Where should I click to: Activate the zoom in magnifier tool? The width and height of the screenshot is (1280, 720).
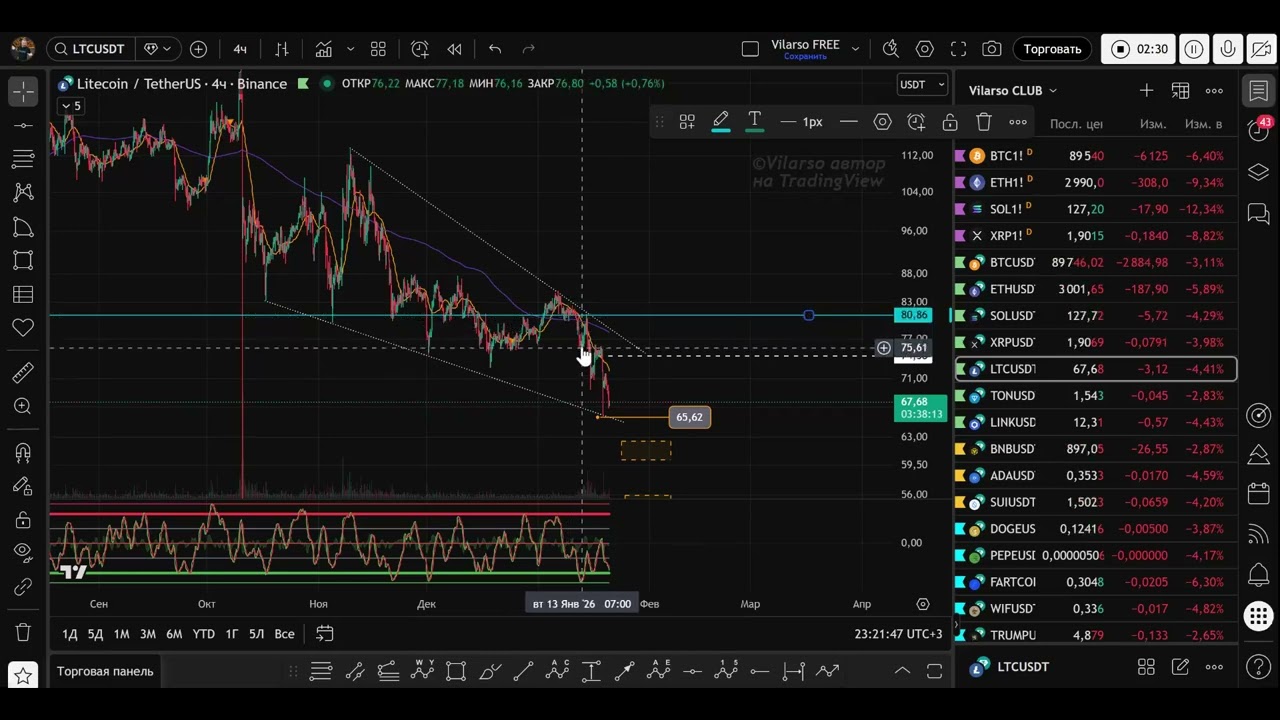[x=23, y=406]
